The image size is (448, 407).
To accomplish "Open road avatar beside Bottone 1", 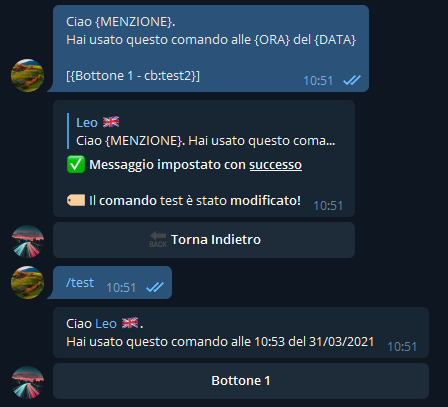I will point(27,382).
